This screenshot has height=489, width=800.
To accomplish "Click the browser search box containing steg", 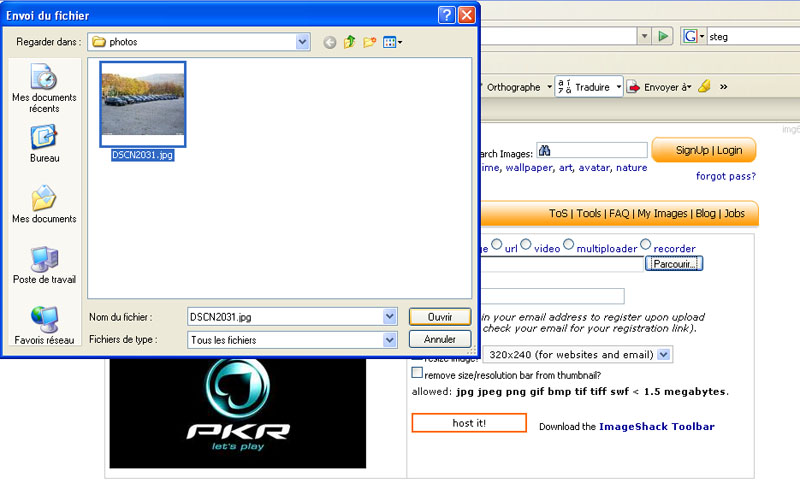I will click(x=754, y=36).
